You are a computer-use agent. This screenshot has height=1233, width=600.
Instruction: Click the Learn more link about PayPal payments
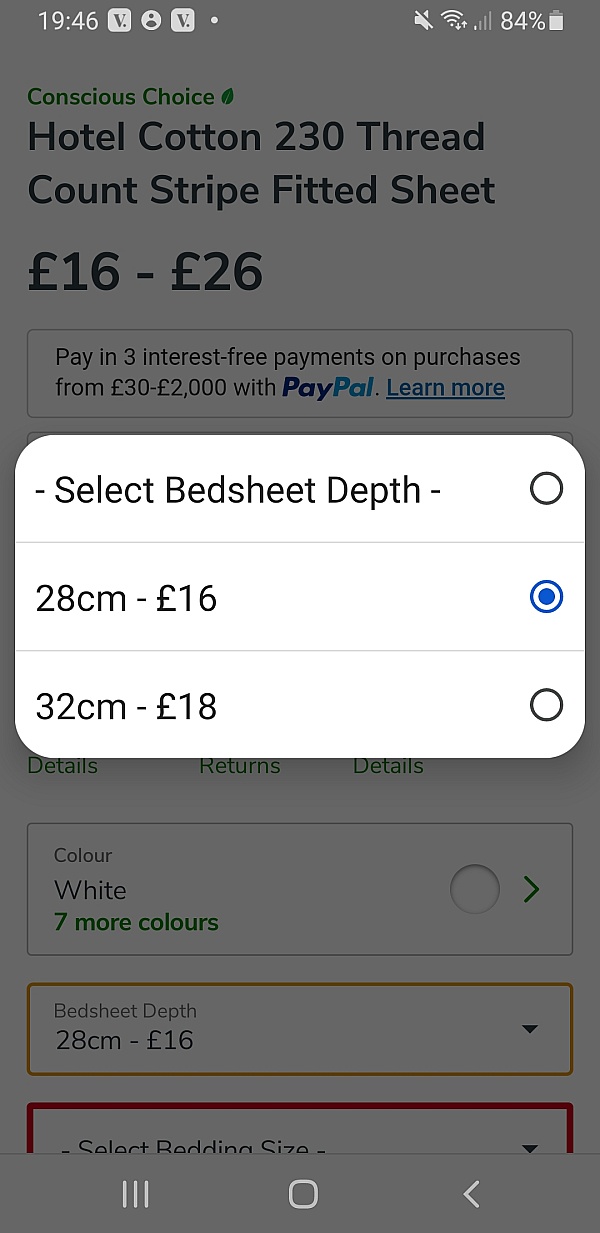point(445,388)
